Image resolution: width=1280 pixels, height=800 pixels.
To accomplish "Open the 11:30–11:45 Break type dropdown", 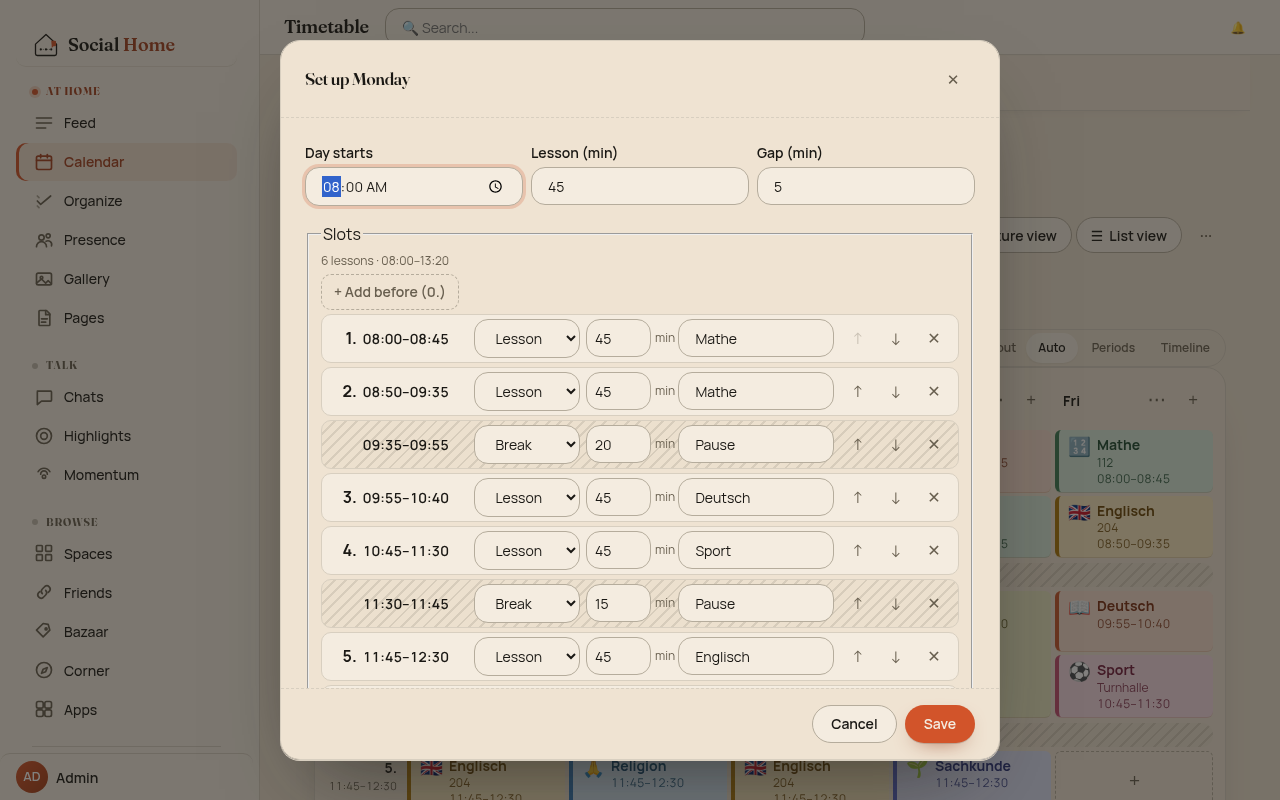I will coord(527,604).
